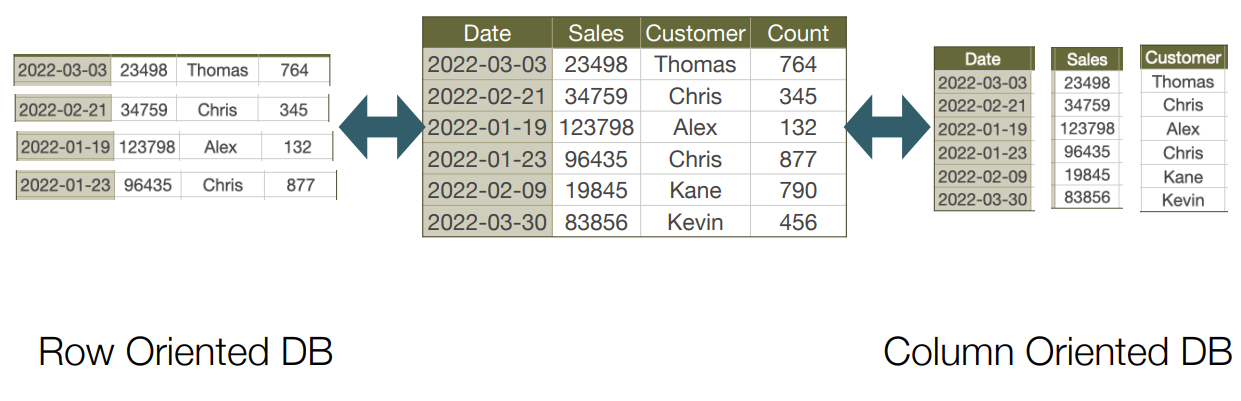This screenshot has height=401, width=1241.
Task: Select 34759 in the row-oriented record
Action: click(x=143, y=109)
